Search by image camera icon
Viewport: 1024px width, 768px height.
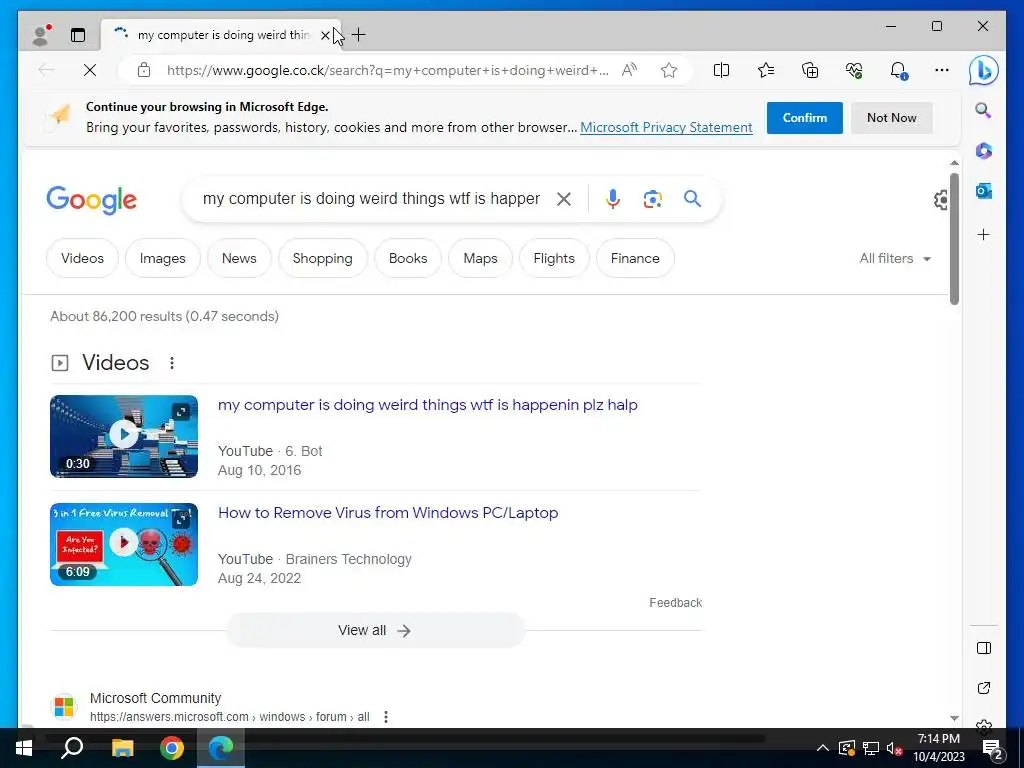[652, 199]
